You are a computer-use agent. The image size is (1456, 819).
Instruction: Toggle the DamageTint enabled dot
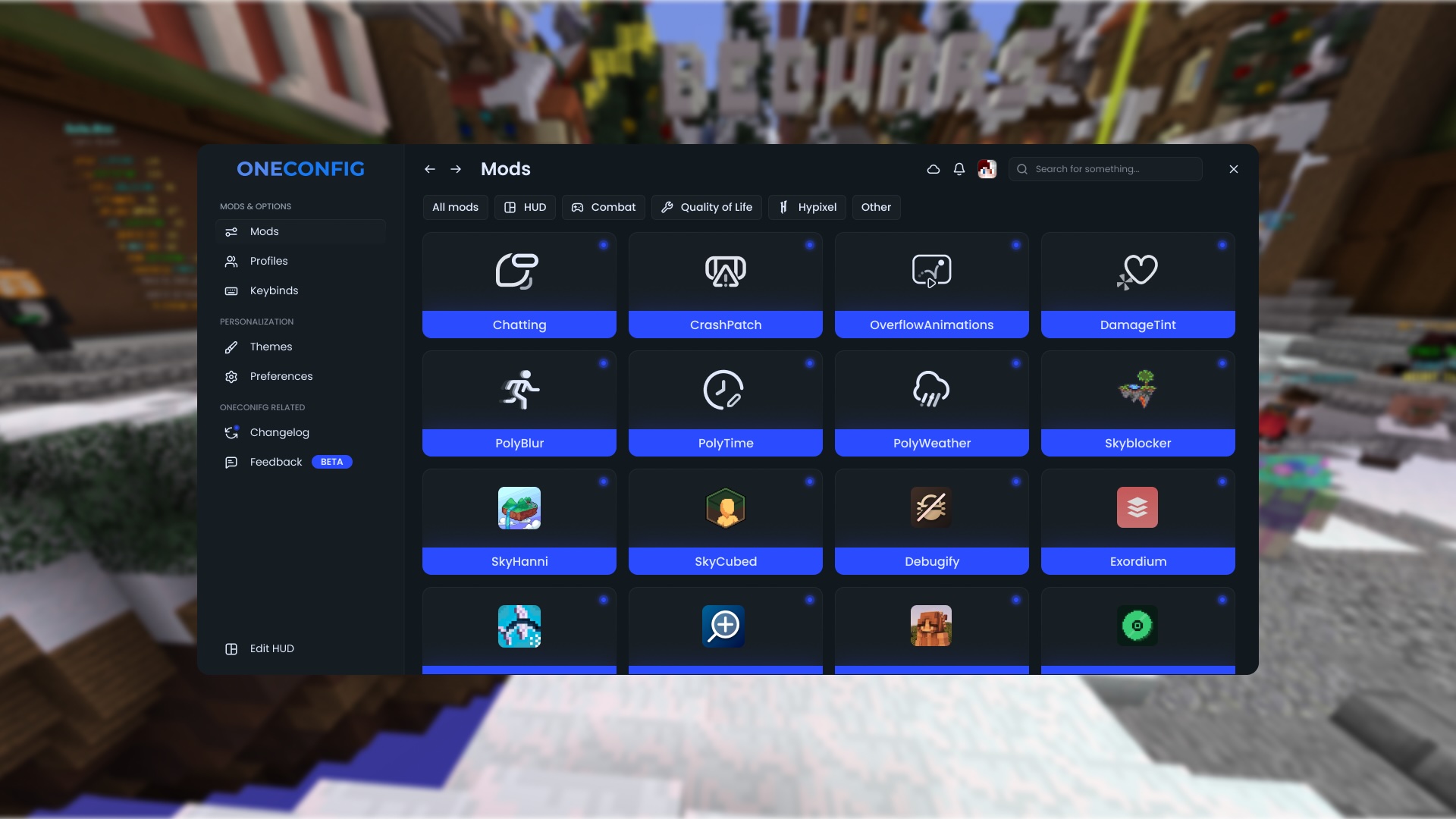(x=1222, y=245)
